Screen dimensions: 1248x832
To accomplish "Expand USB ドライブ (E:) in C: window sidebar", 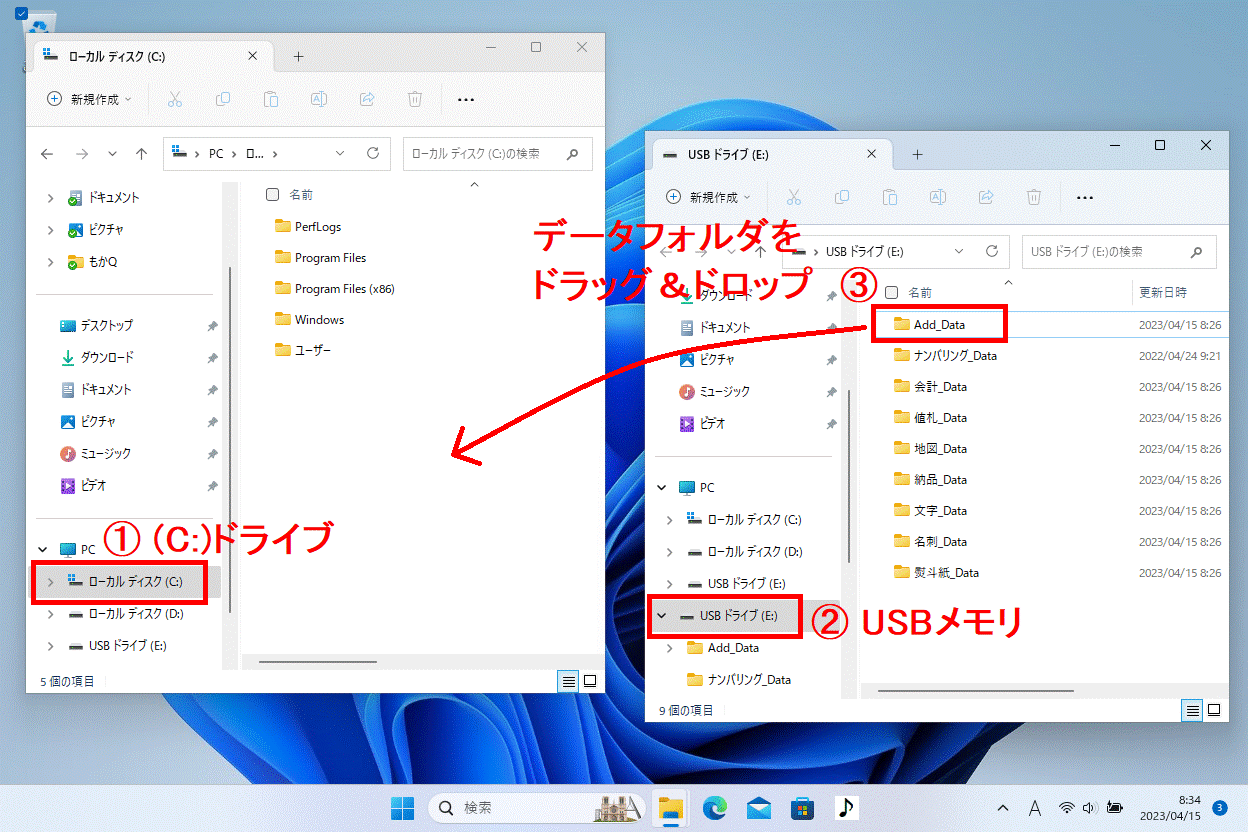I will 50,646.
